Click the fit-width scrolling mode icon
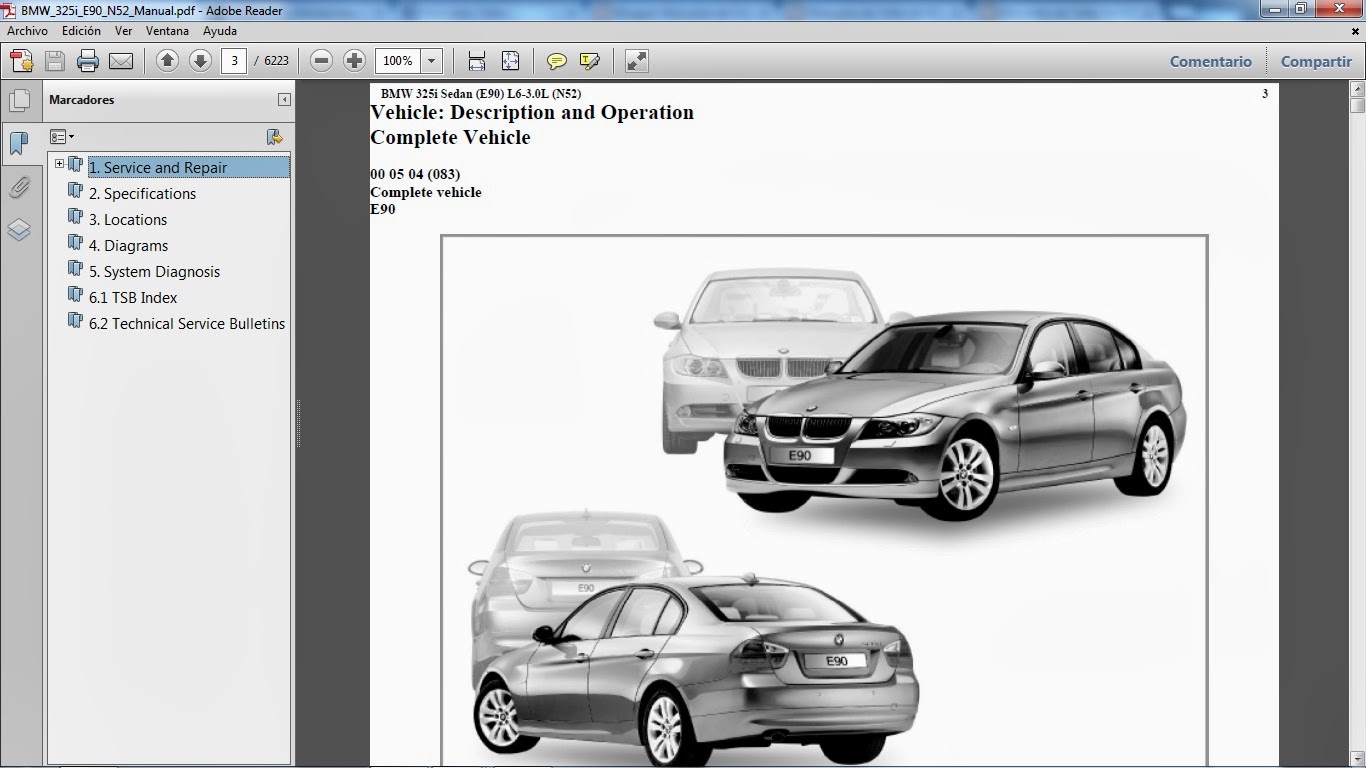The width and height of the screenshot is (1366, 768). 477,61
